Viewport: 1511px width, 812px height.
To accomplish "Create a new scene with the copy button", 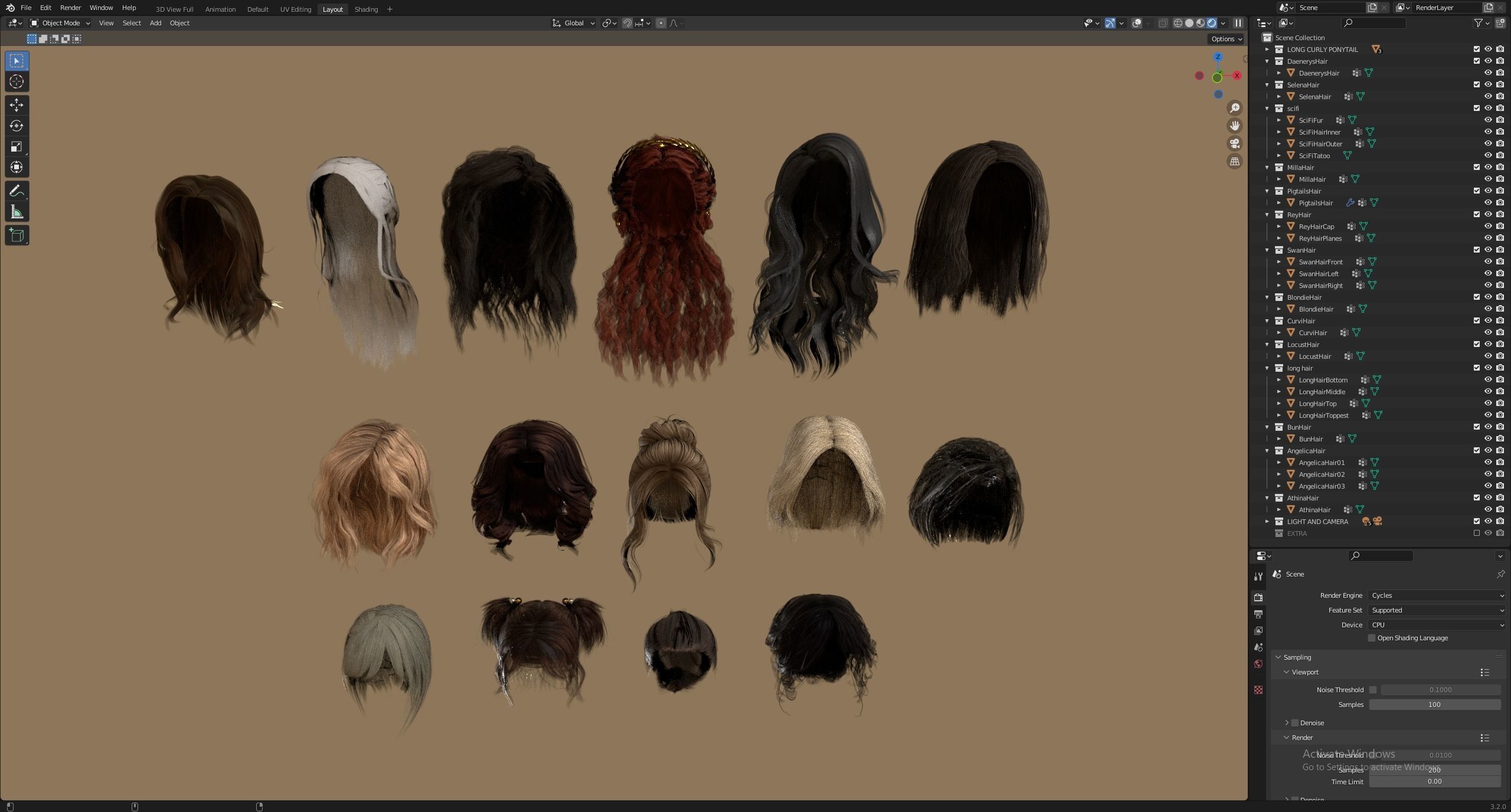I will tap(1372, 8).
